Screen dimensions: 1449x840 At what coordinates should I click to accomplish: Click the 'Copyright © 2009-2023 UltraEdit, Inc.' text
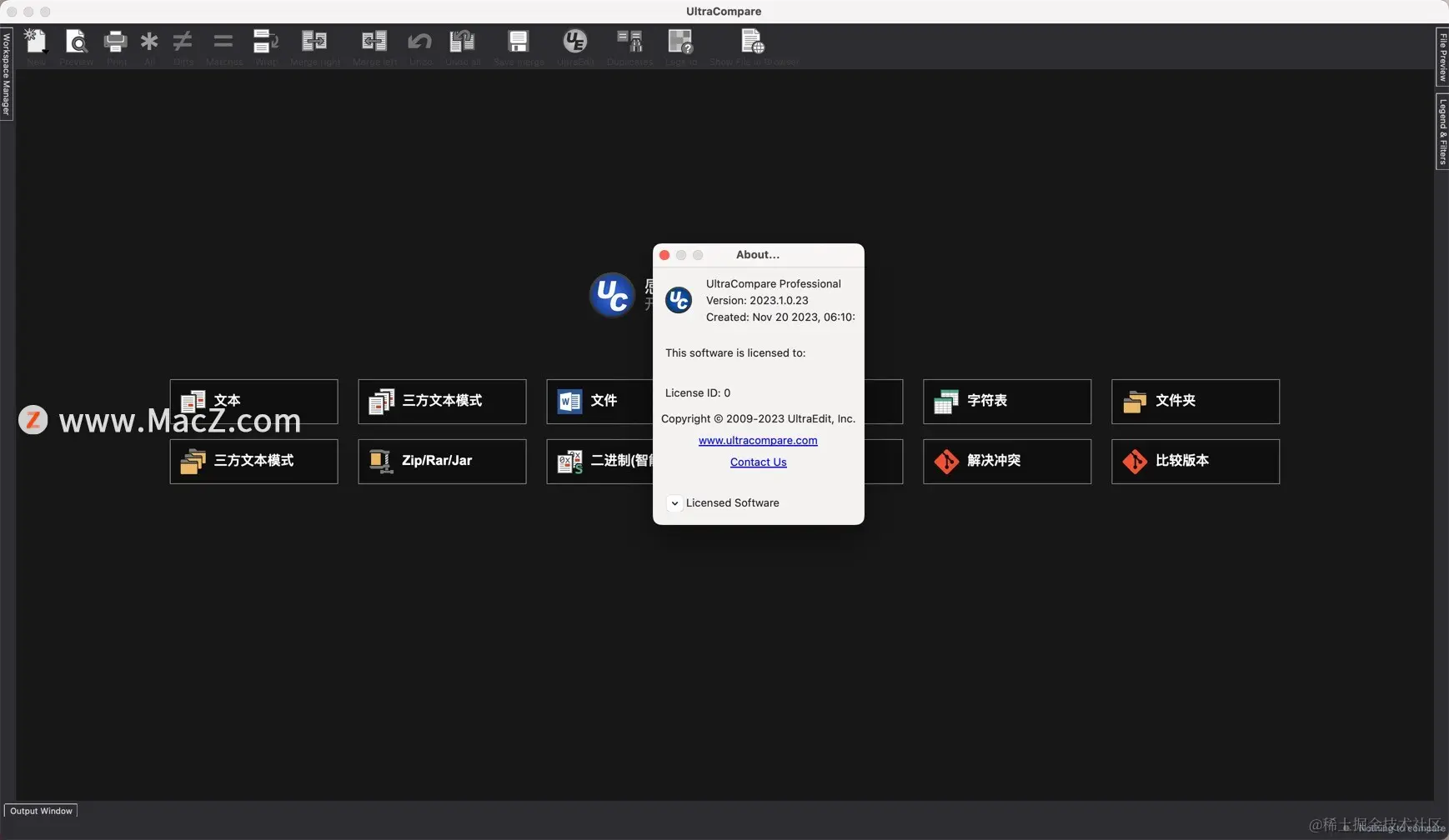[x=758, y=419]
